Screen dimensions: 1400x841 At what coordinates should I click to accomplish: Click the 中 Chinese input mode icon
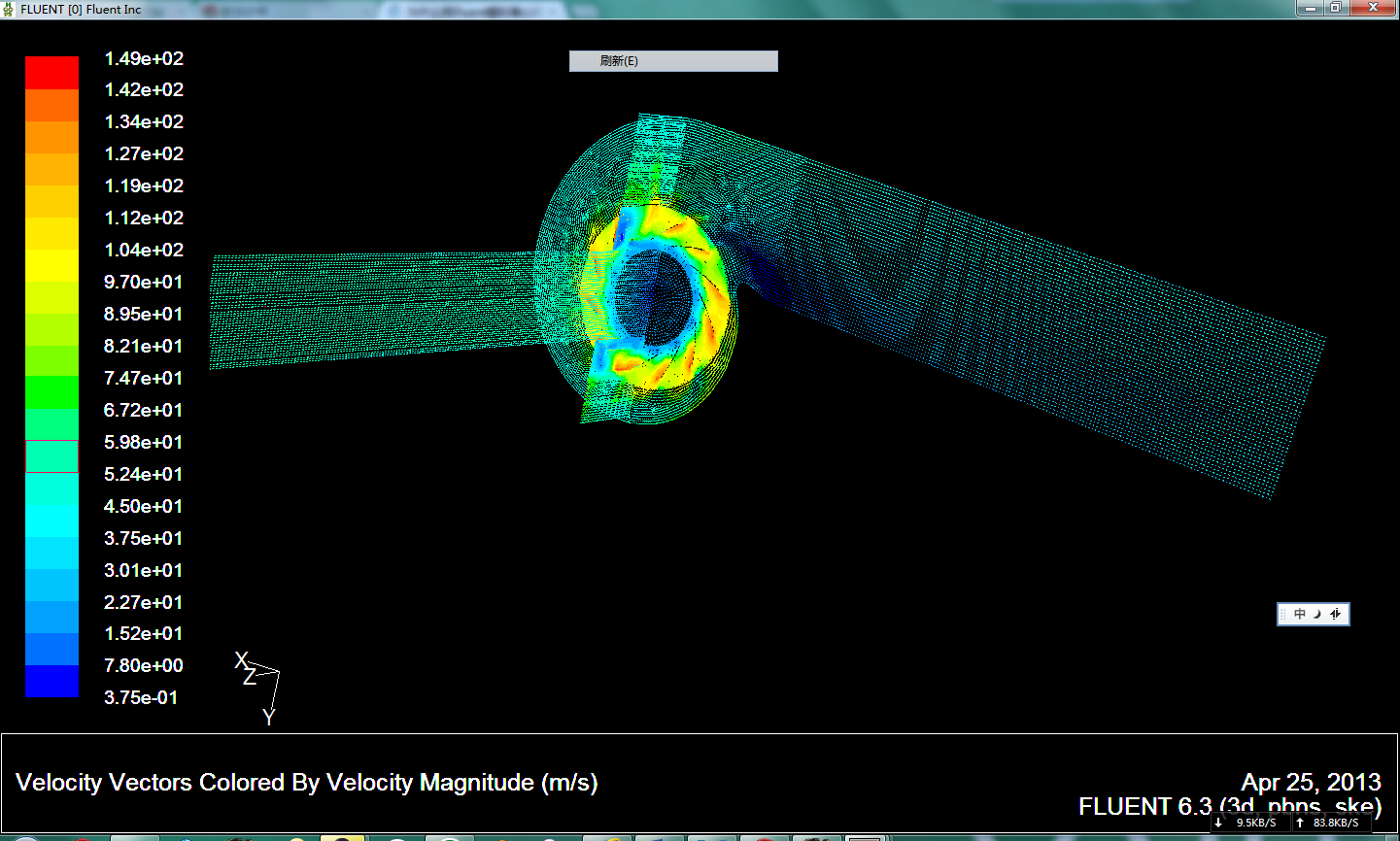[1300, 614]
